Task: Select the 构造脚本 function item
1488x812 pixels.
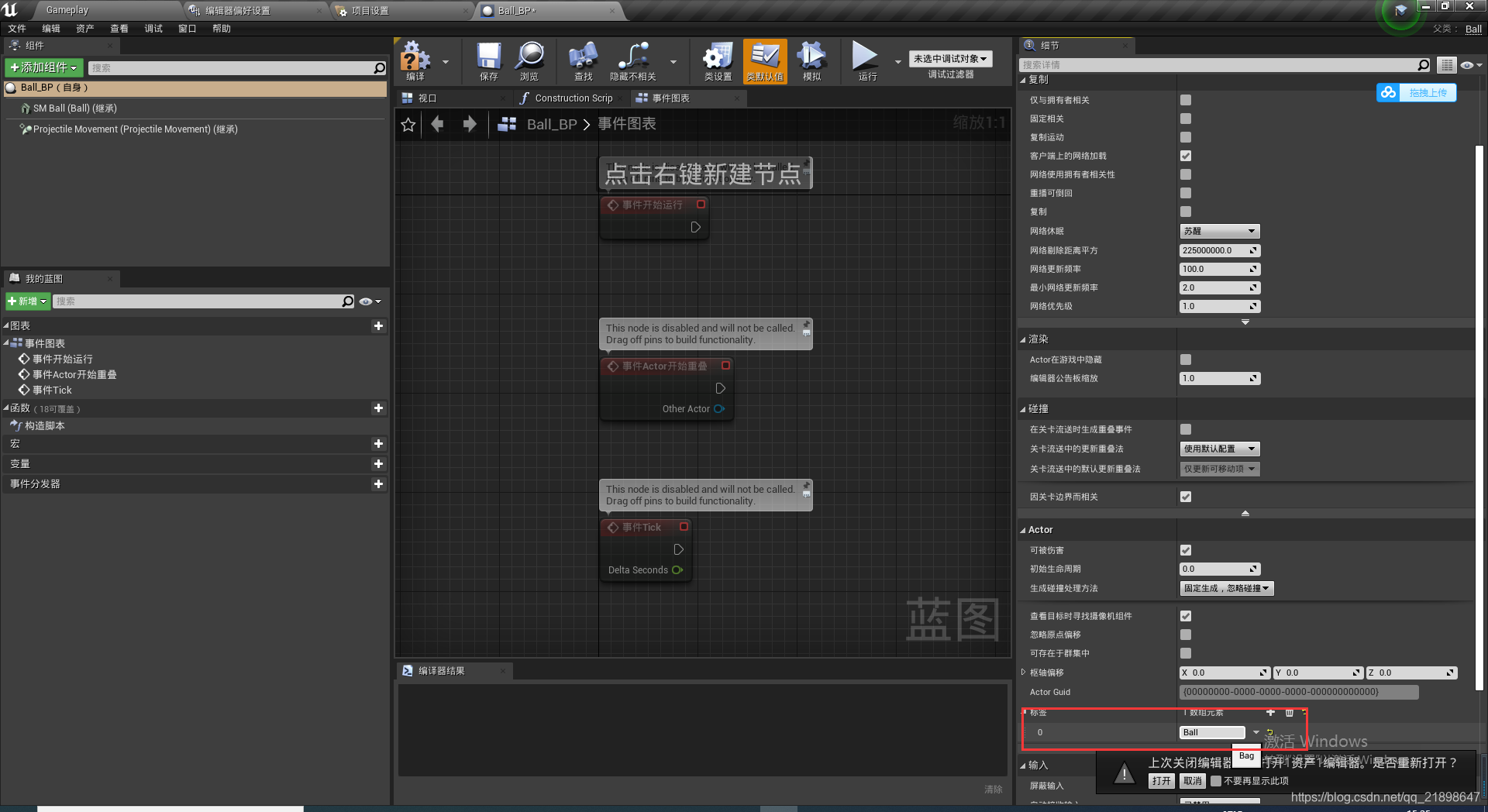Action: point(44,426)
